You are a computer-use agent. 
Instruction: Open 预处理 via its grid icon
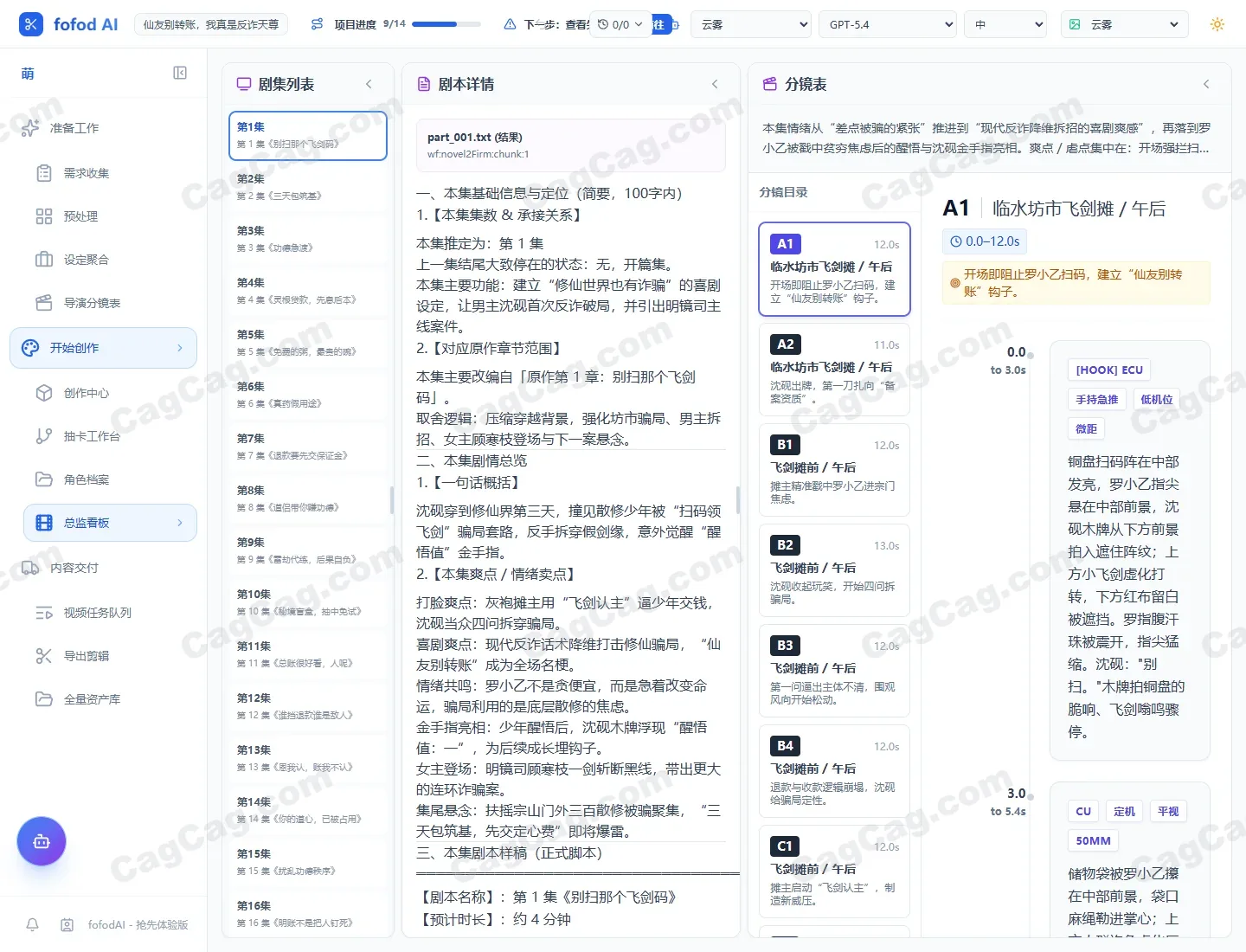[x=44, y=216]
